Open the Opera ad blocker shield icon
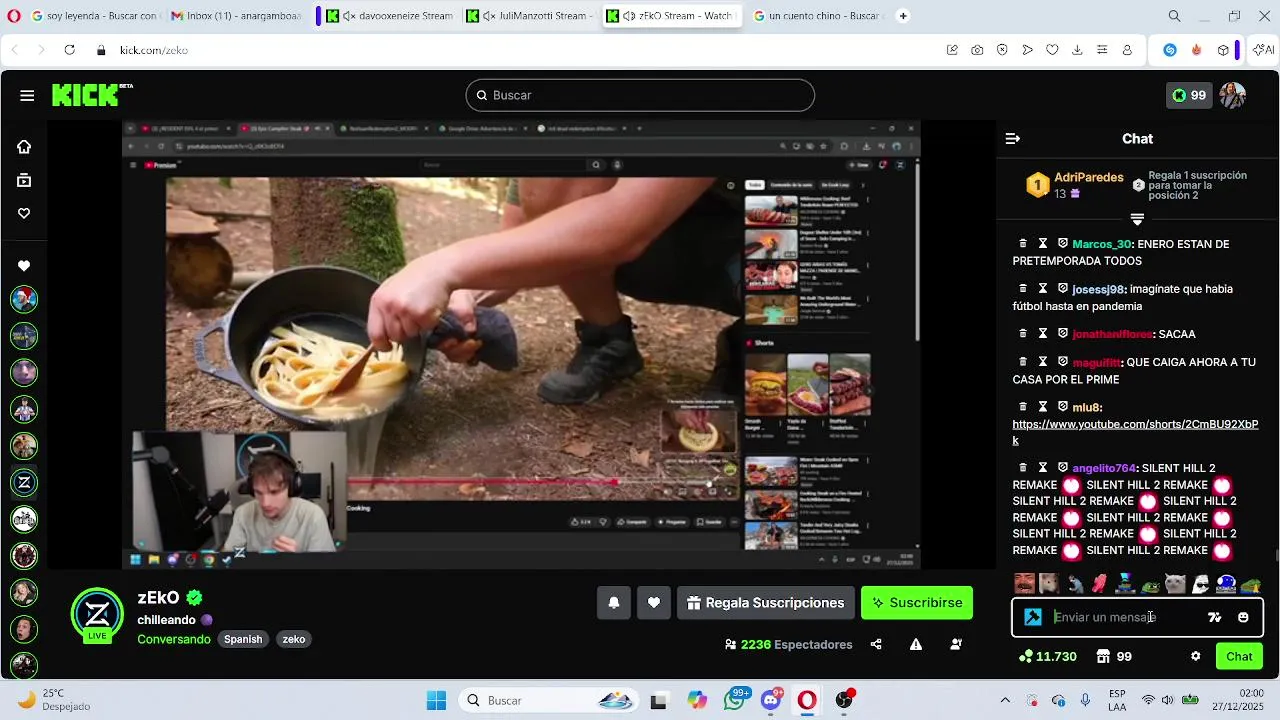Image resolution: width=1280 pixels, height=720 pixels. tap(1002, 50)
